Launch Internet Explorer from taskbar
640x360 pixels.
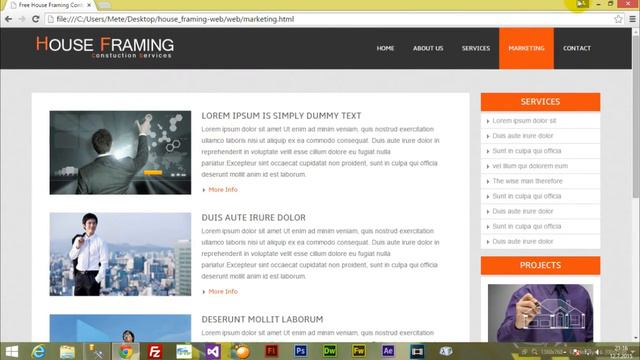click(x=39, y=351)
